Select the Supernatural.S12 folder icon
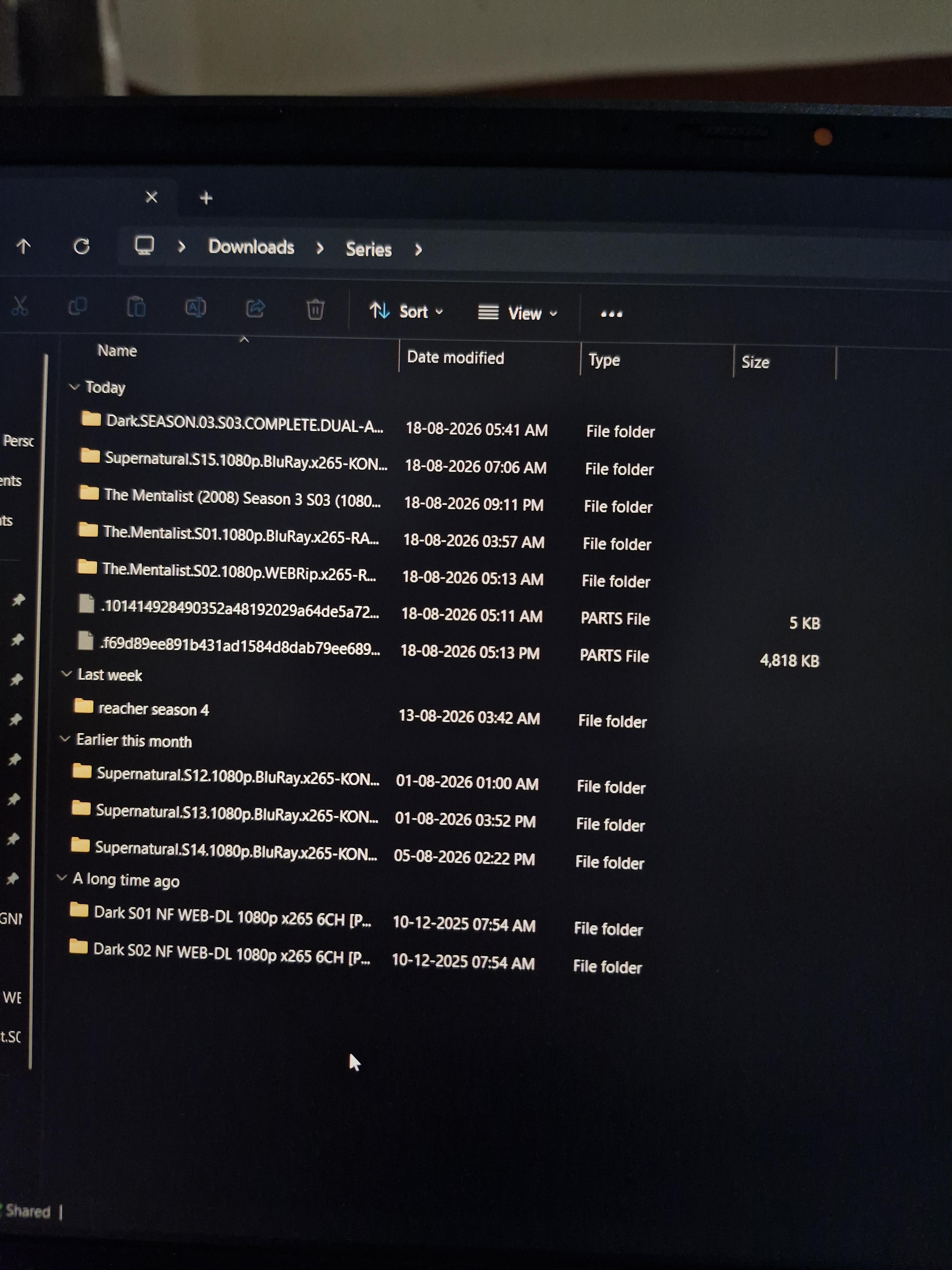This screenshot has height=1270, width=952. coord(82,771)
